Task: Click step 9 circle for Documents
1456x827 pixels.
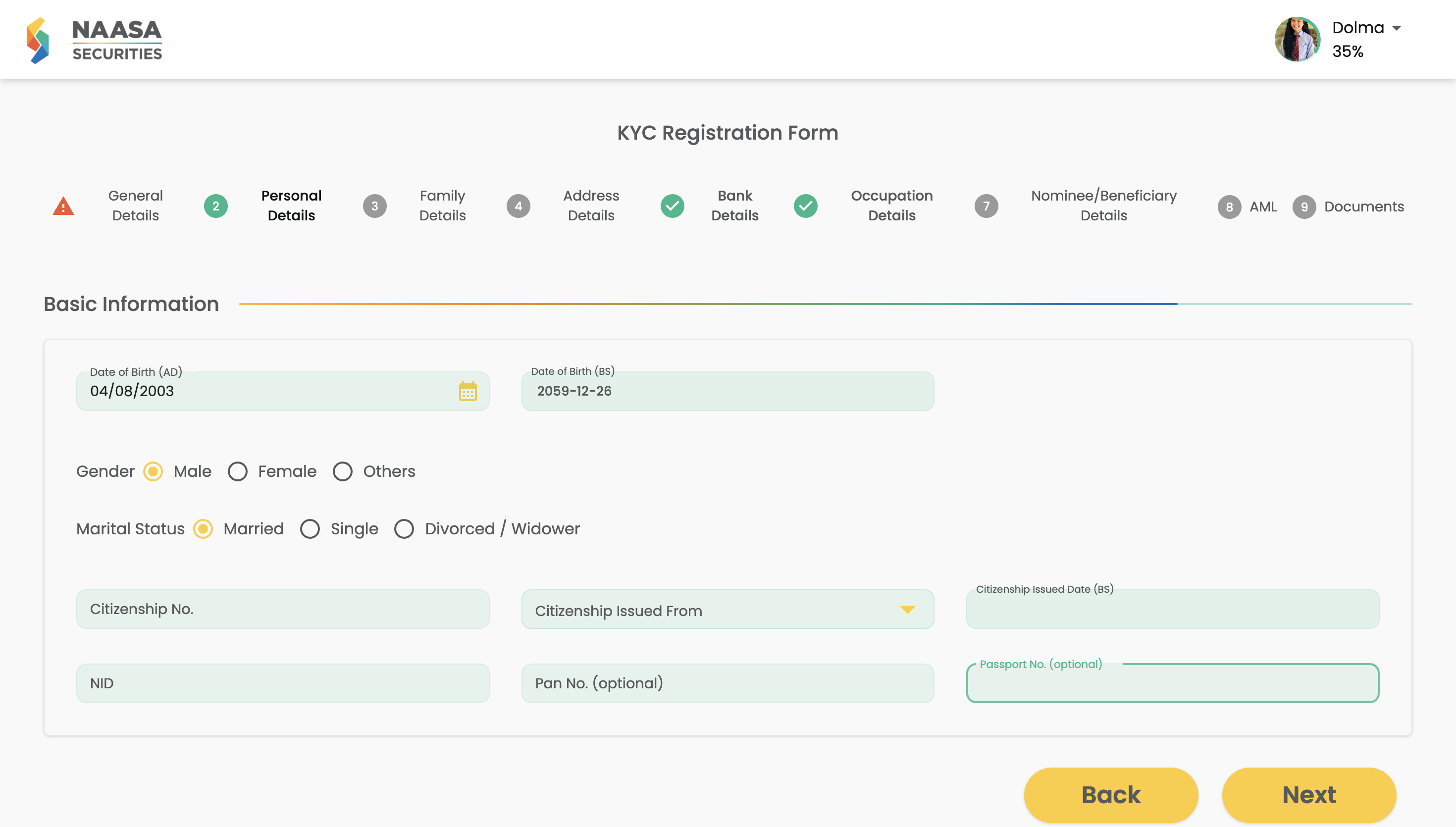Action: 1304,207
